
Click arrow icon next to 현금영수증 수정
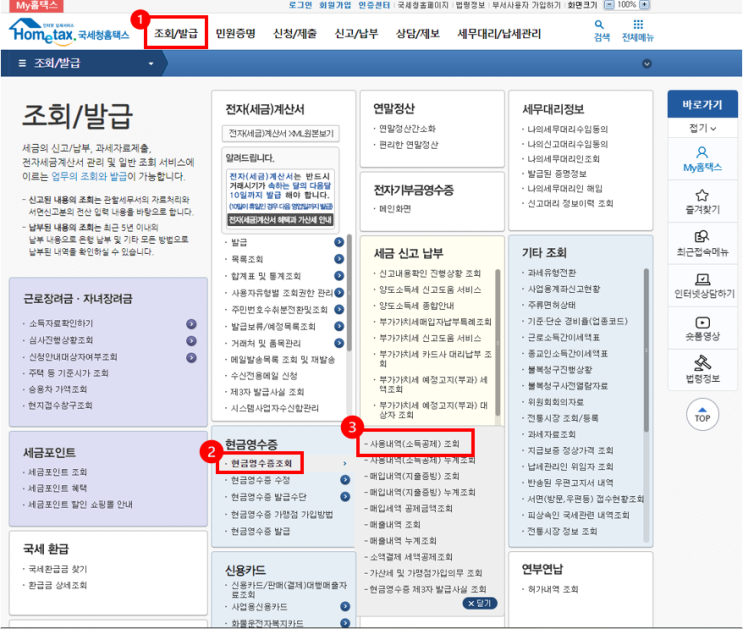(x=345, y=480)
